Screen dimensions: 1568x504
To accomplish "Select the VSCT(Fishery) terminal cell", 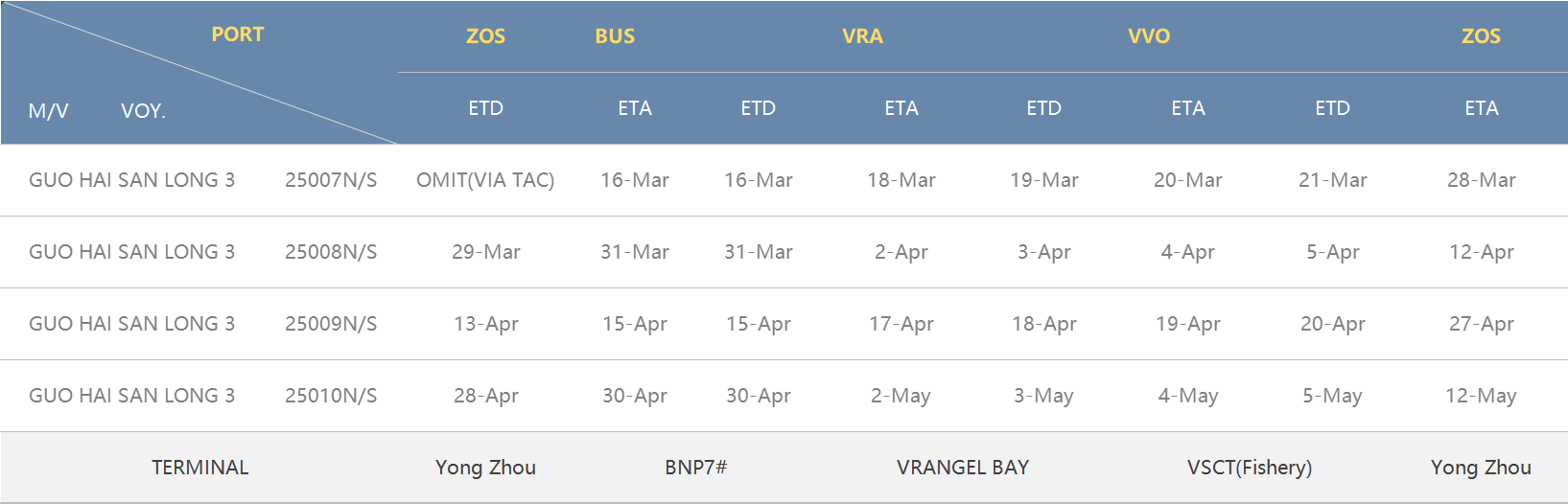I will (x=1250, y=468).
